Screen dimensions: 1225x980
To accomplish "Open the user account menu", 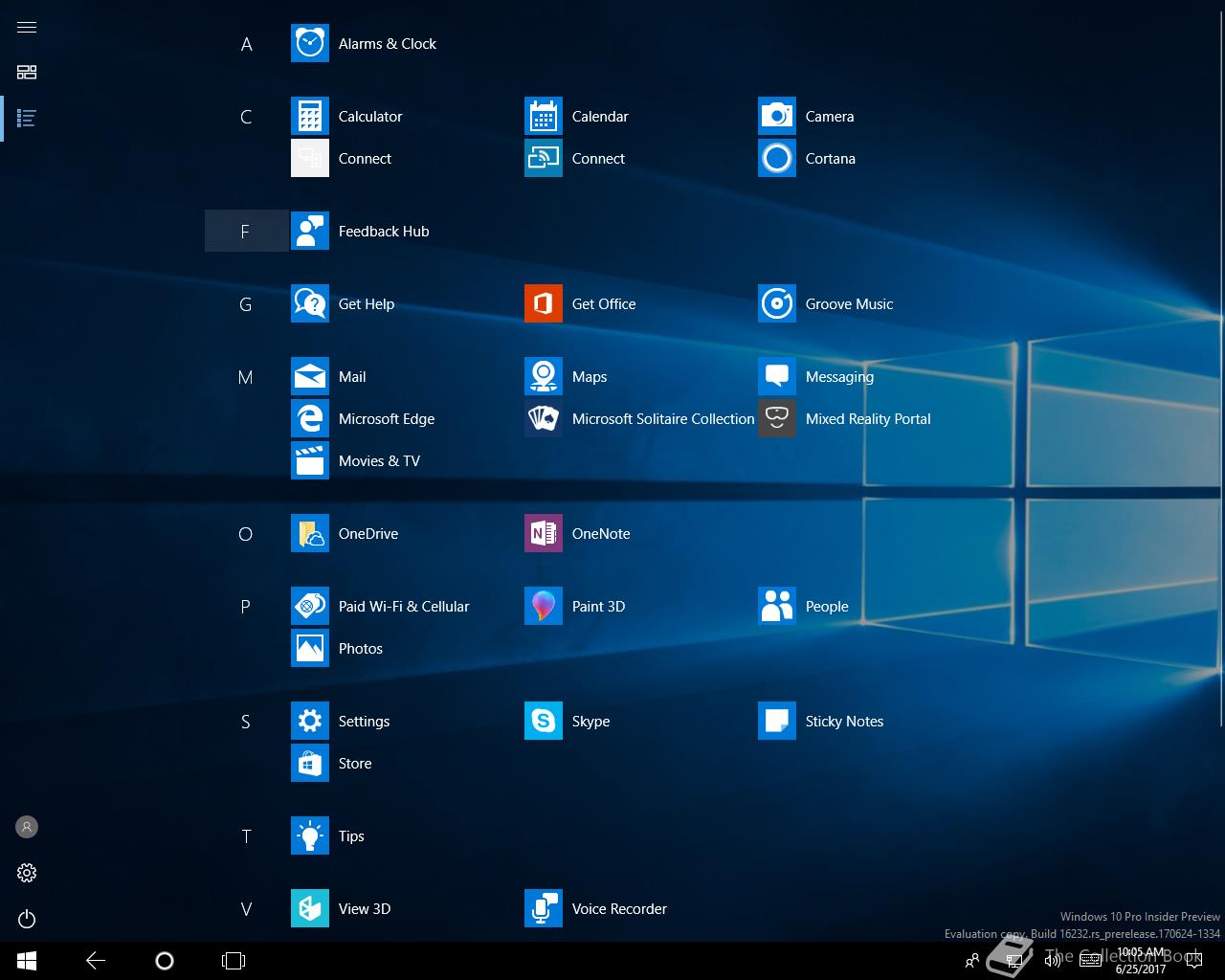I will 27,827.
